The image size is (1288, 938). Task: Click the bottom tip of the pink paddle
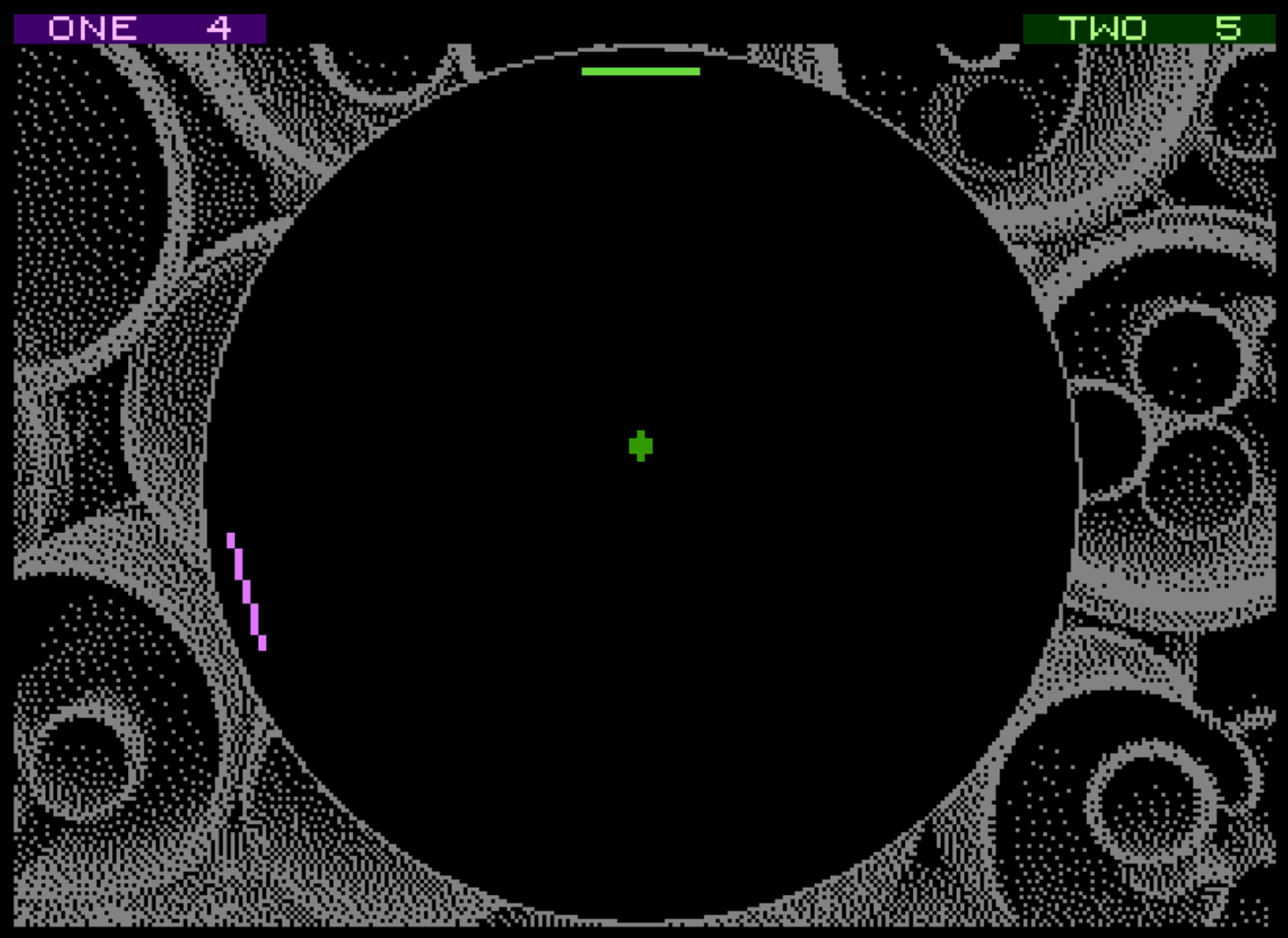coord(262,645)
